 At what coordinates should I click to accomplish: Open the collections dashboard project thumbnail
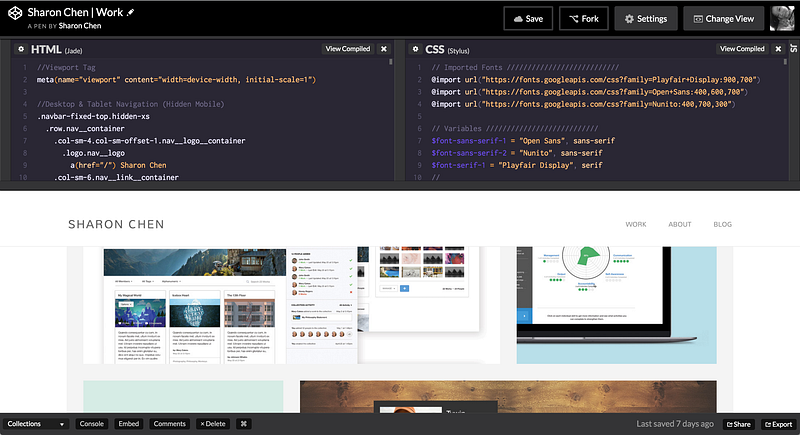pyautogui.click(x=291, y=305)
